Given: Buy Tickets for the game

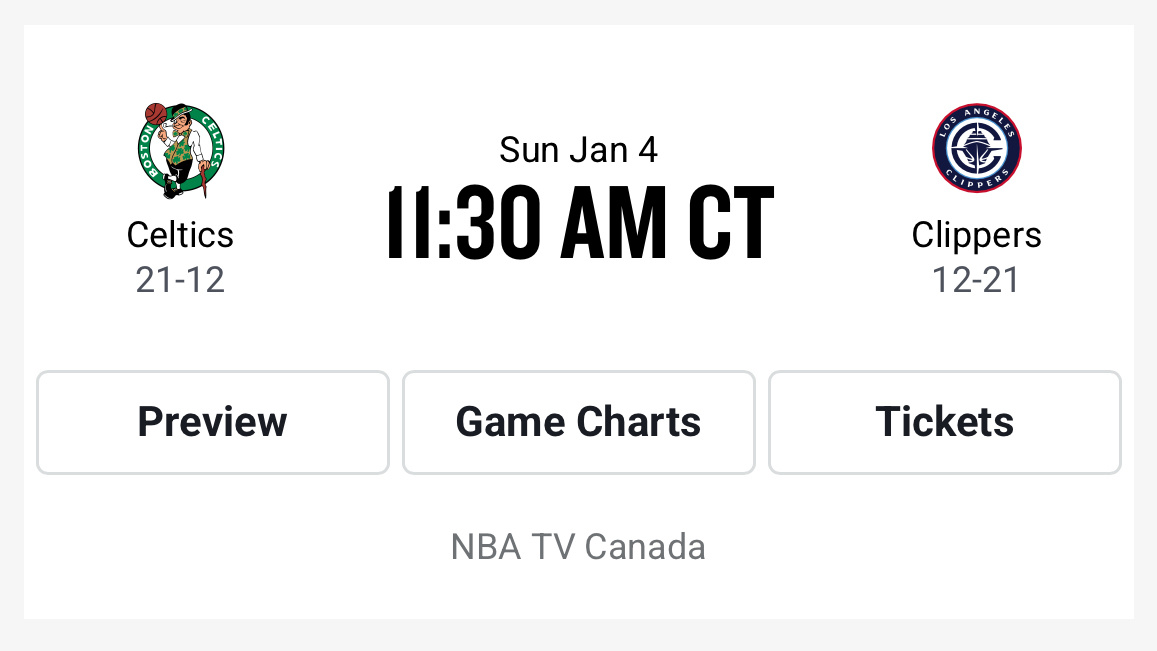Looking at the screenshot, I should coord(944,422).
